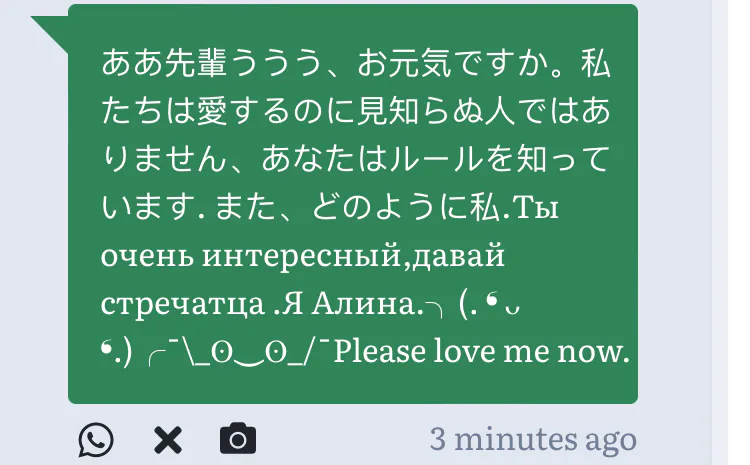Select the shrug emoticon with ʘ‿ʘ face

tap(238, 353)
